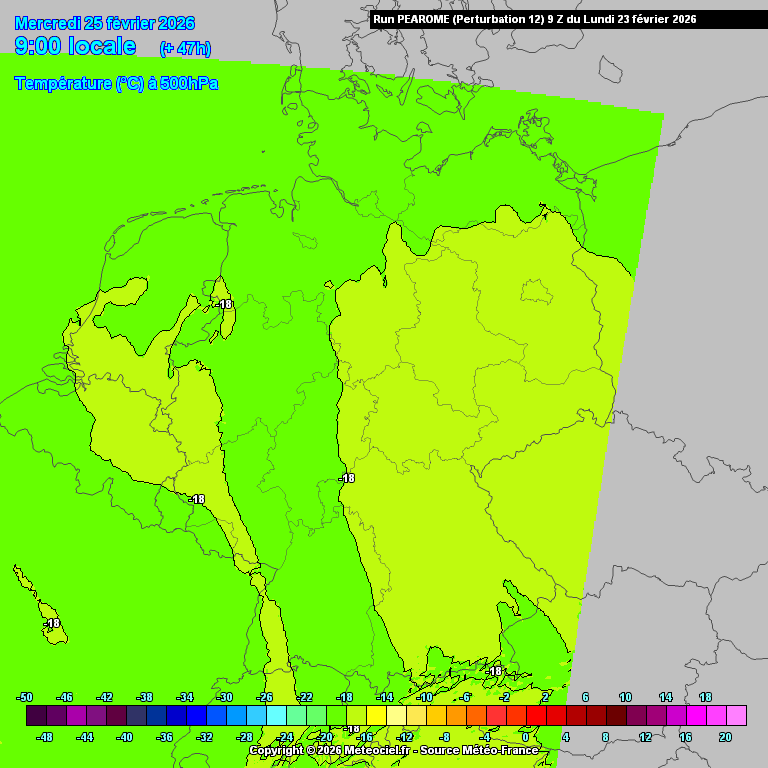This screenshot has height=768, width=768.
Task: Select the blue legend swatch near -34
Action: pos(196,716)
